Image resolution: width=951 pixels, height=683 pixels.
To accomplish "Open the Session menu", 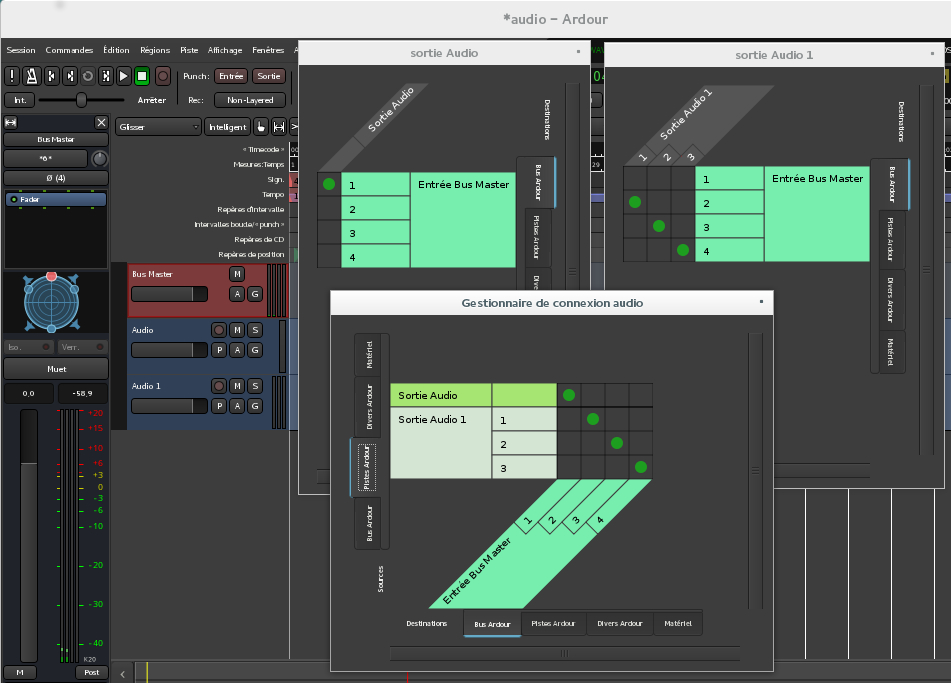I will pyautogui.click(x=21, y=50).
